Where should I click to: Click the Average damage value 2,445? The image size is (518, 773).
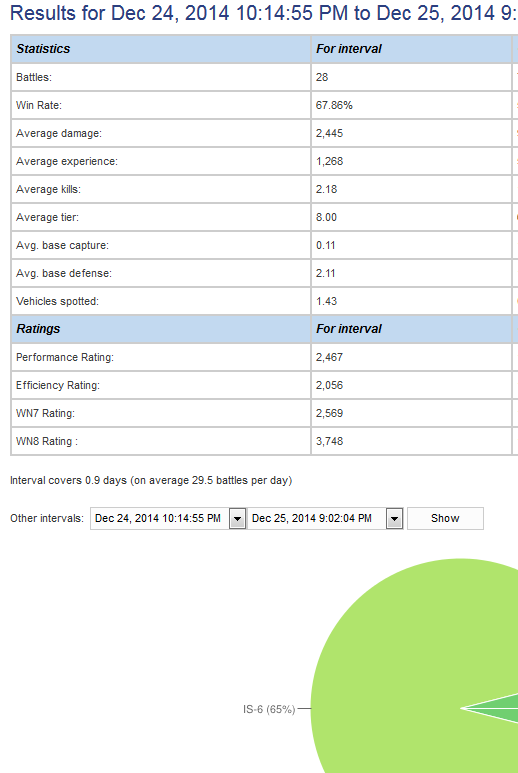click(329, 133)
